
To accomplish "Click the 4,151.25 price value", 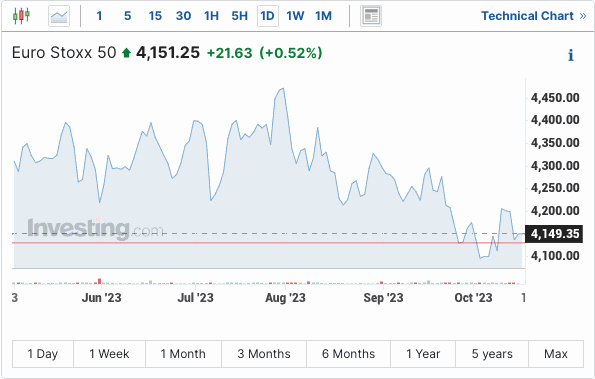I will pos(168,53).
